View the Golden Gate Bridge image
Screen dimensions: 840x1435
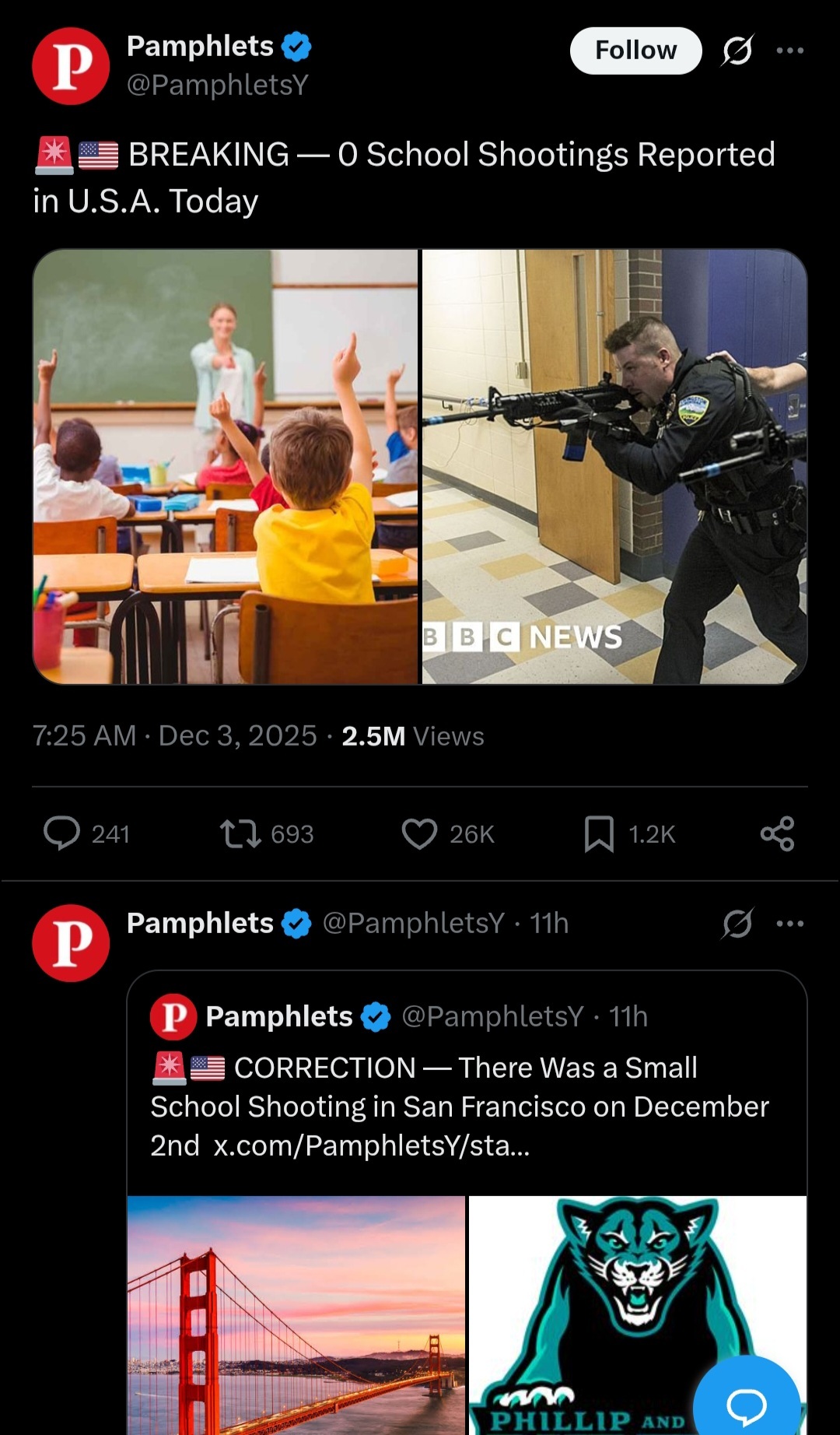(296, 1315)
